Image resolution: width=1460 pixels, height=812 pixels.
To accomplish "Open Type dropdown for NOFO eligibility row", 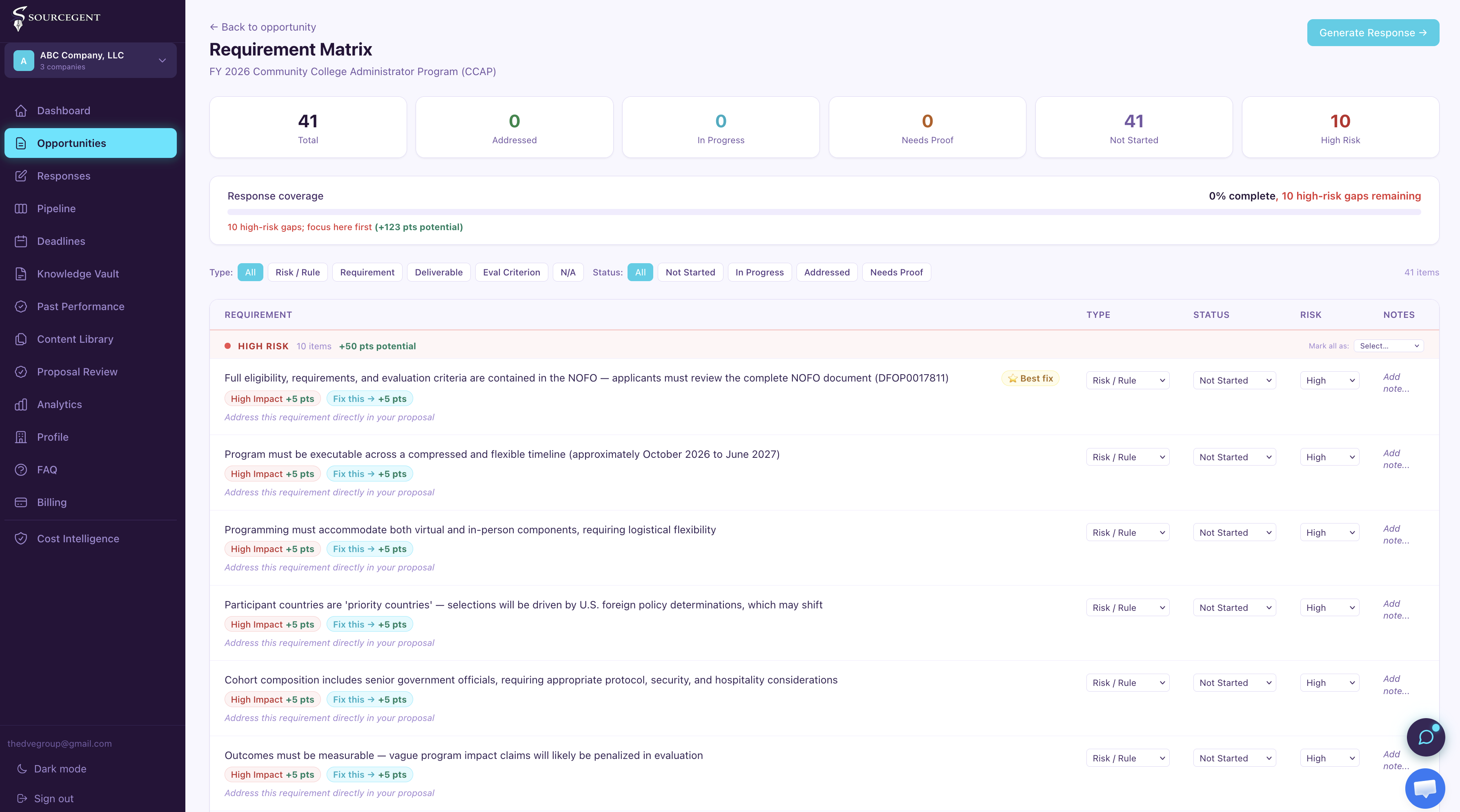I will pos(1127,381).
